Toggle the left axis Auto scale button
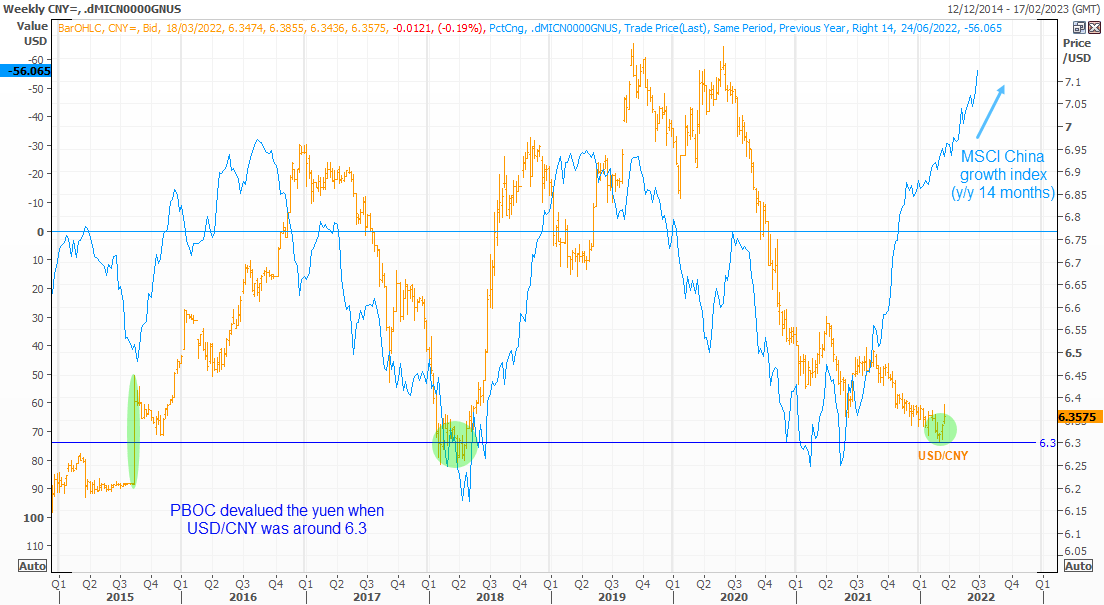This screenshot has height=605, width=1104. coord(32,566)
